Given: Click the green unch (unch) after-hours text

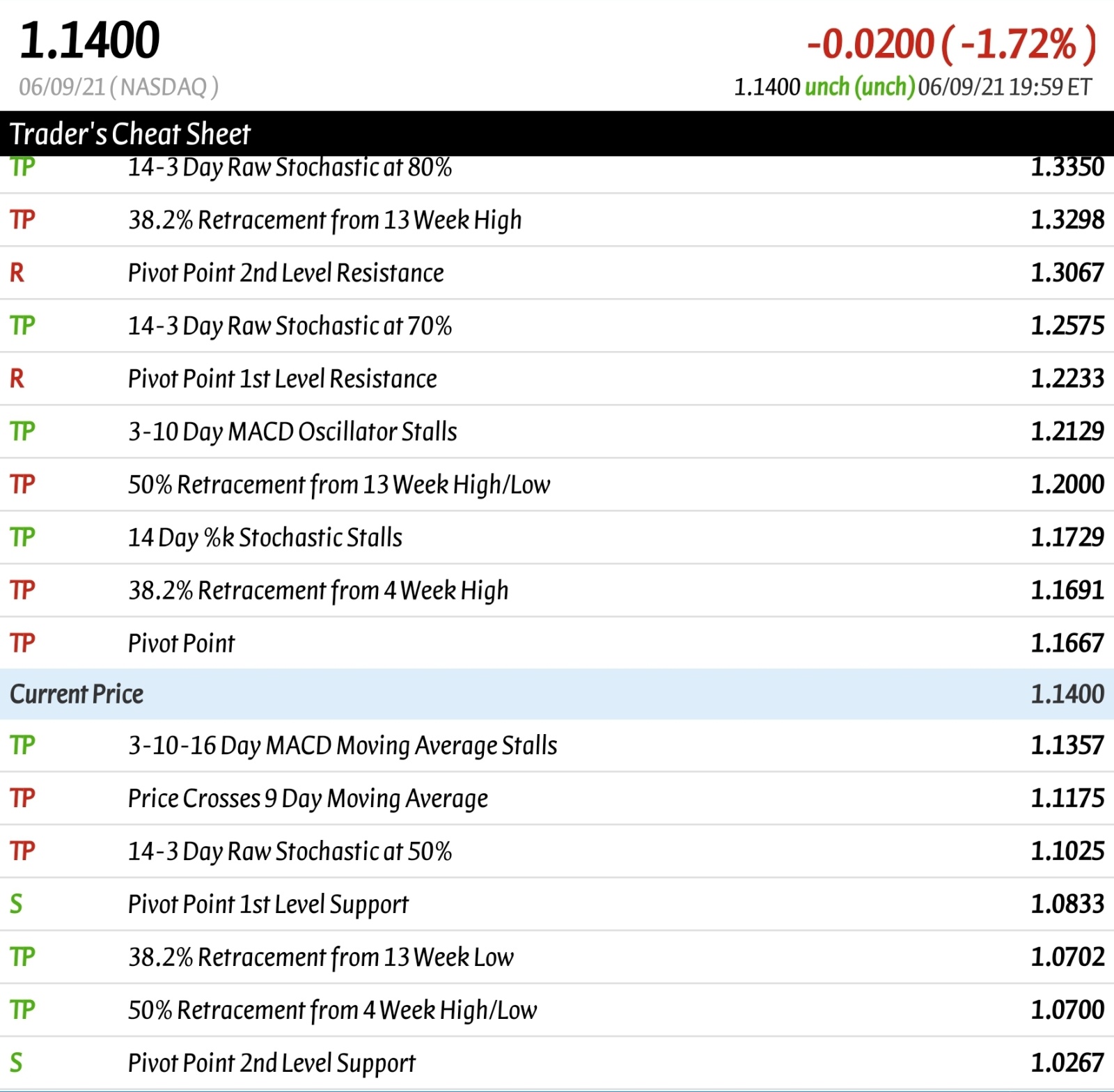Looking at the screenshot, I should pyautogui.click(x=860, y=87).
